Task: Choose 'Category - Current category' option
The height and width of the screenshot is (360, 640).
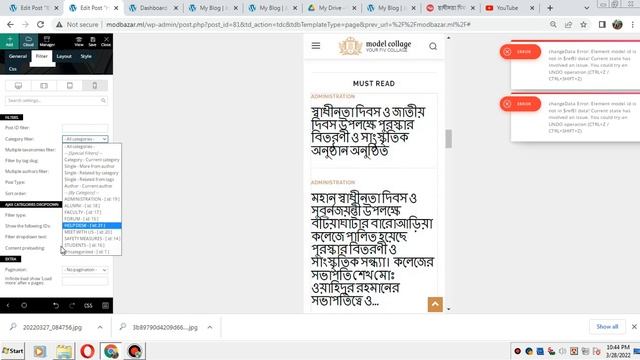Action: tap(92, 160)
